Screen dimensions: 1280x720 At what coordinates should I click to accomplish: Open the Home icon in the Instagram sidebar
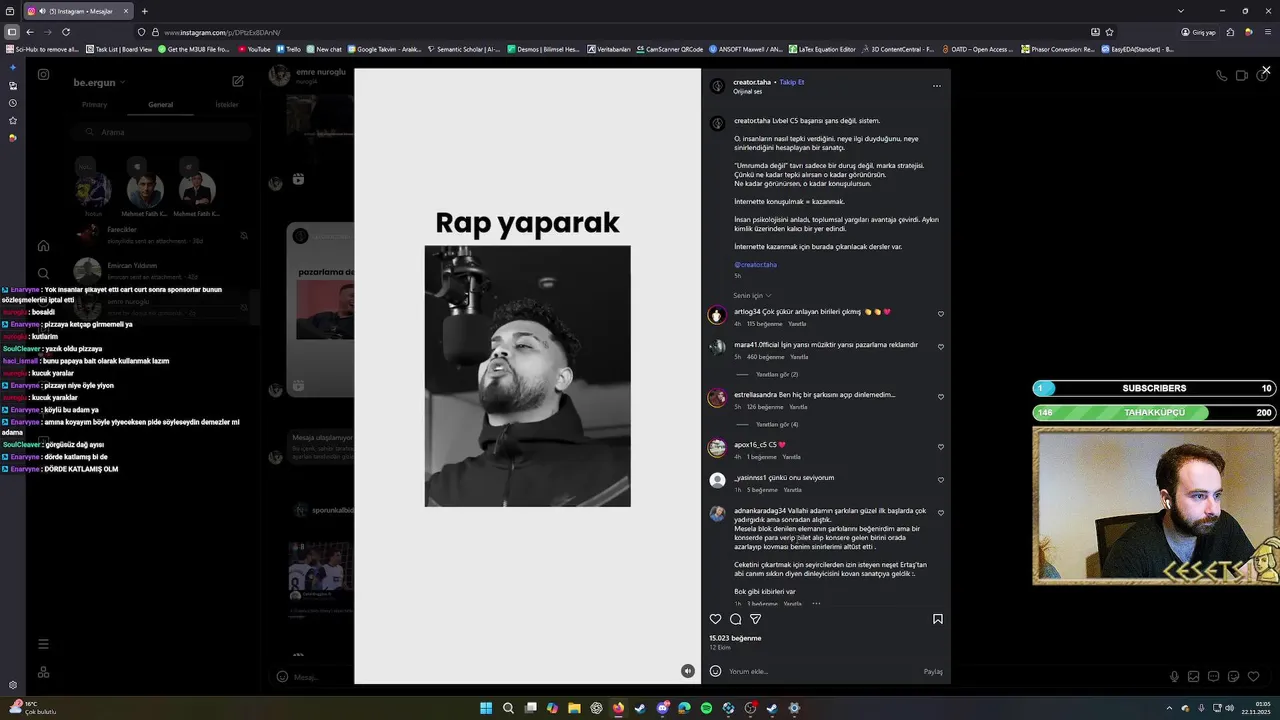[43, 246]
